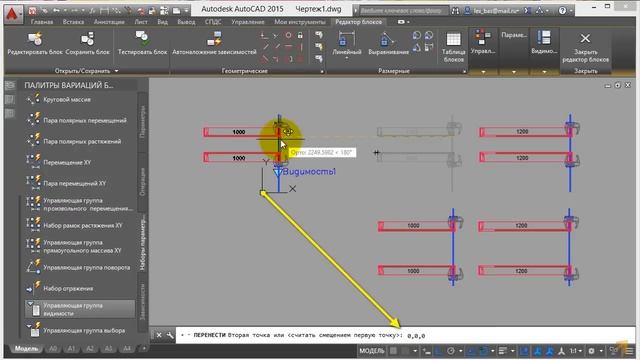This screenshot has width=640, height=360.
Task: Click the command line input area
Action: click(x=405, y=336)
